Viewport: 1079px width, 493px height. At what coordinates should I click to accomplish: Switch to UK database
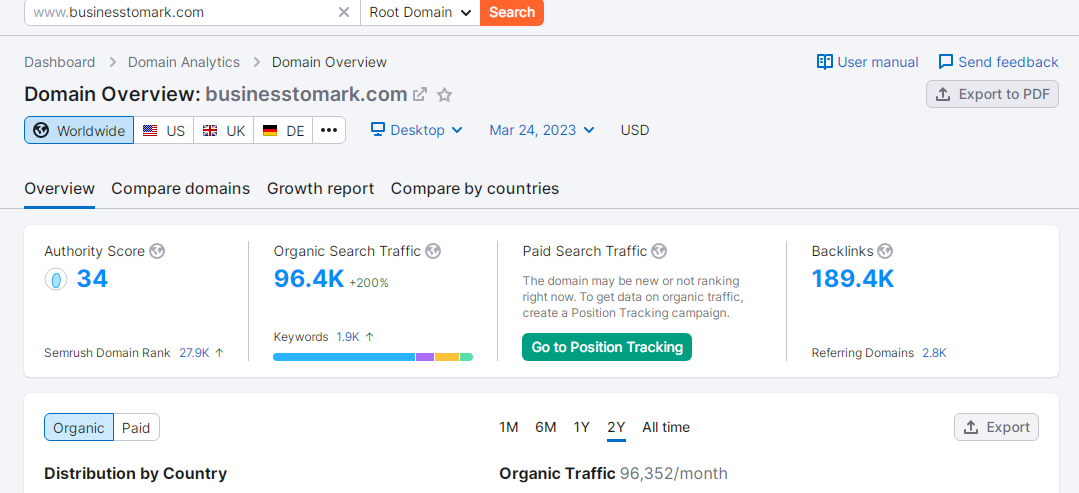pyautogui.click(x=224, y=130)
